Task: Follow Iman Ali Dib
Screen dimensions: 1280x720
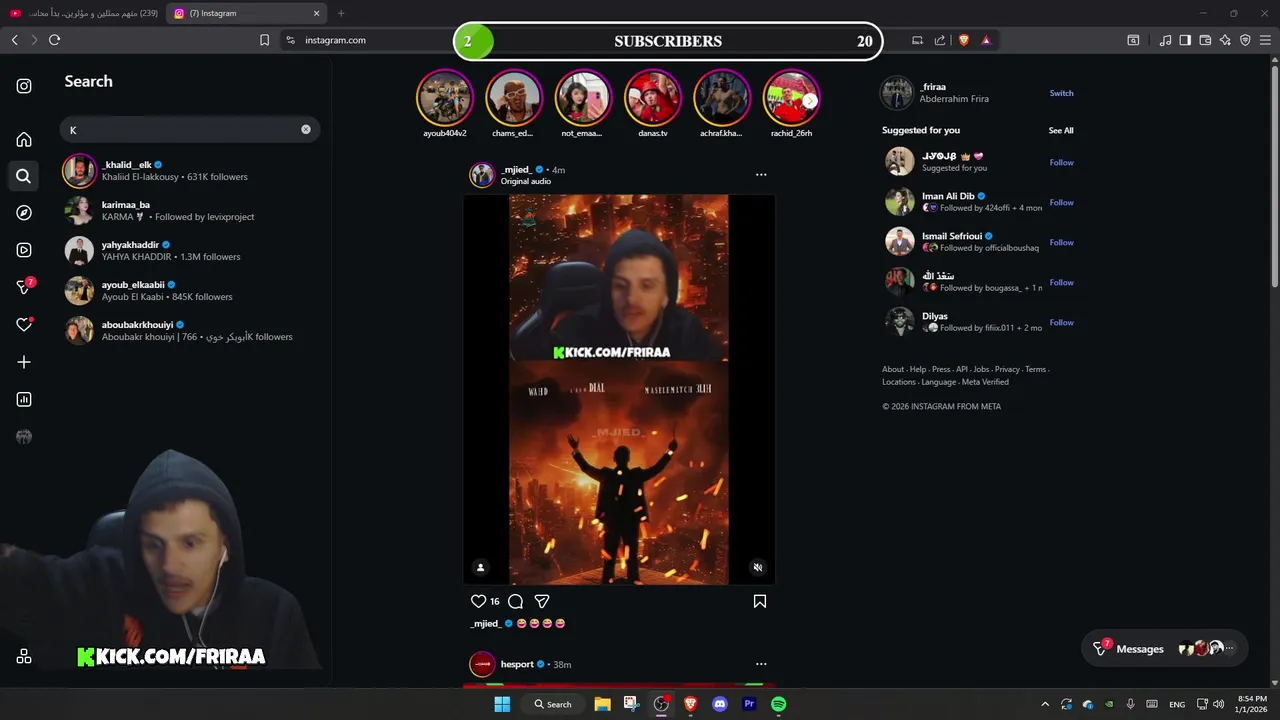Action: click(1061, 202)
